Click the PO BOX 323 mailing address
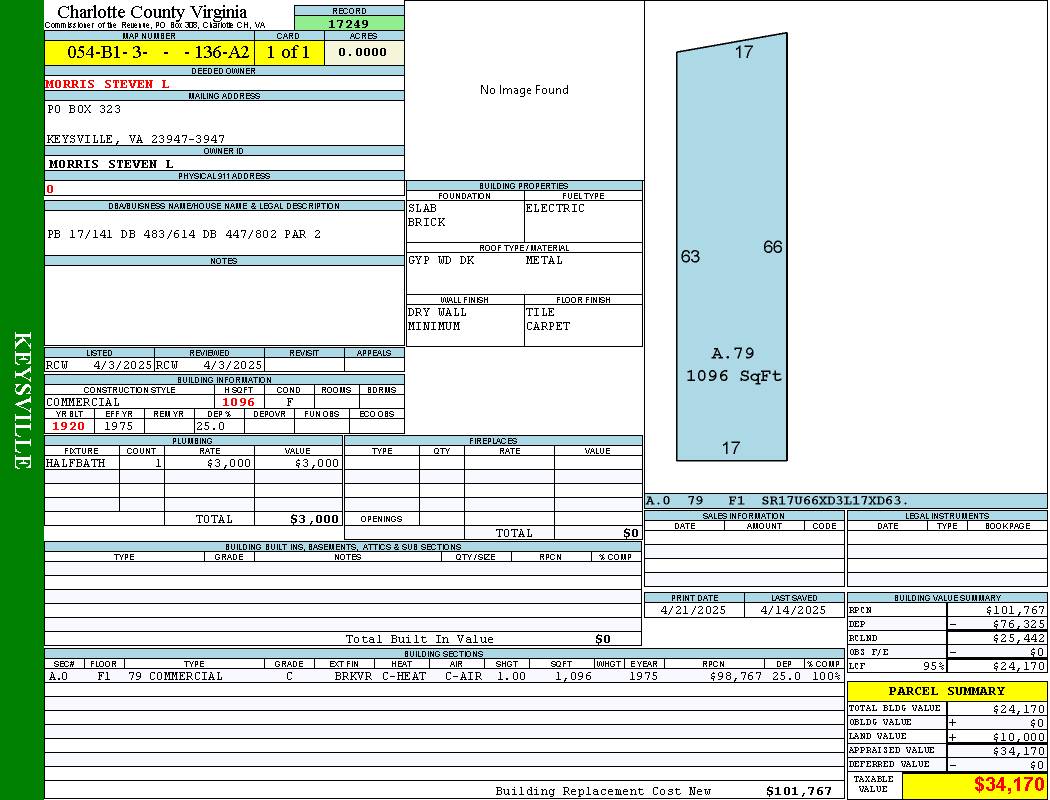Viewport: 1050px width, 800px height. click(x=84, y=109)
